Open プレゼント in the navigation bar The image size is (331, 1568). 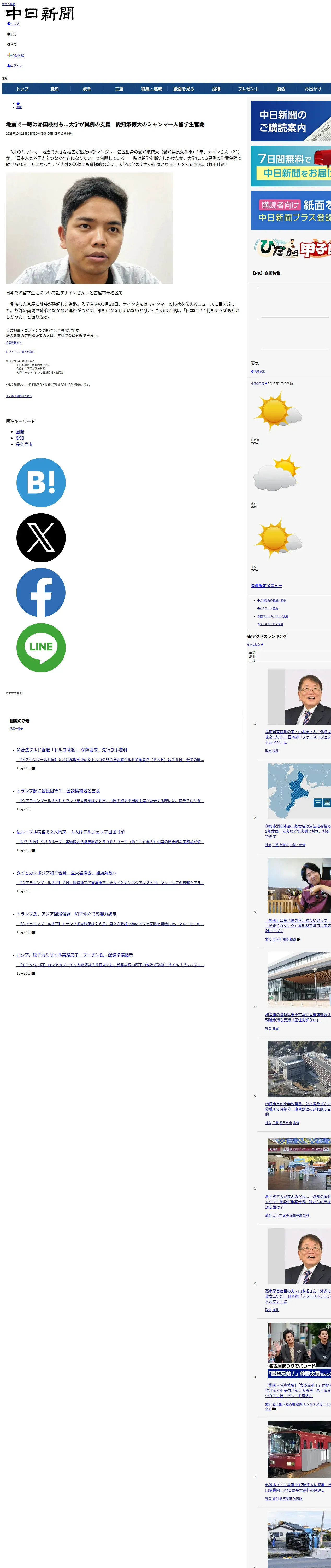pos(248,89)
